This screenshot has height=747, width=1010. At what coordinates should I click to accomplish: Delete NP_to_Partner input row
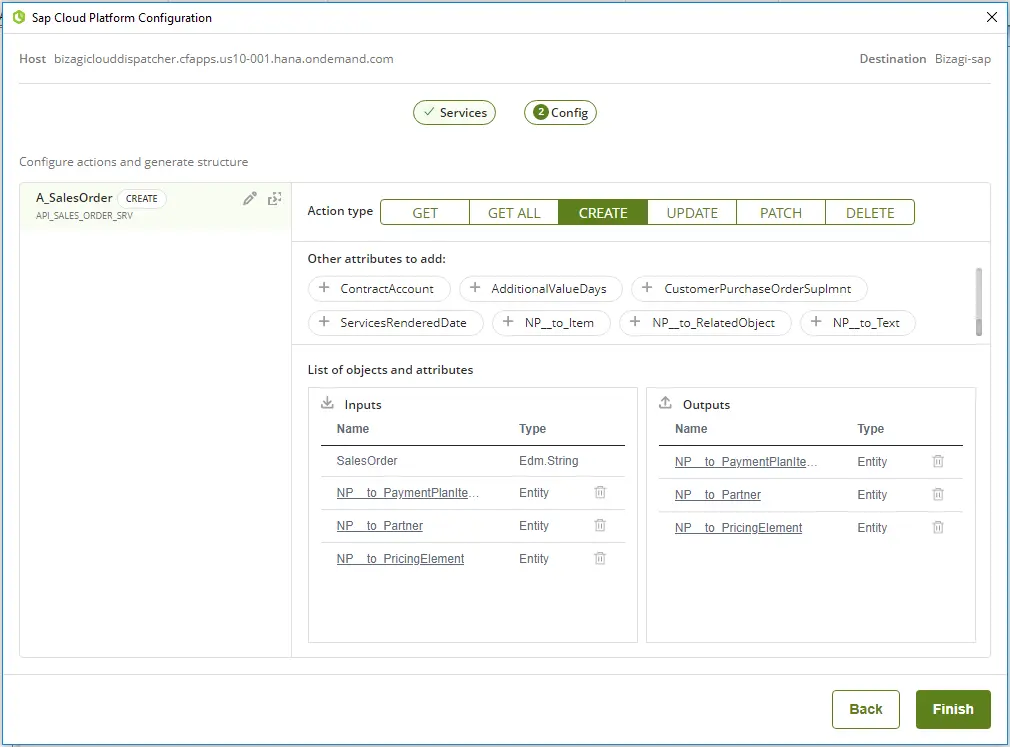point(600,525)
